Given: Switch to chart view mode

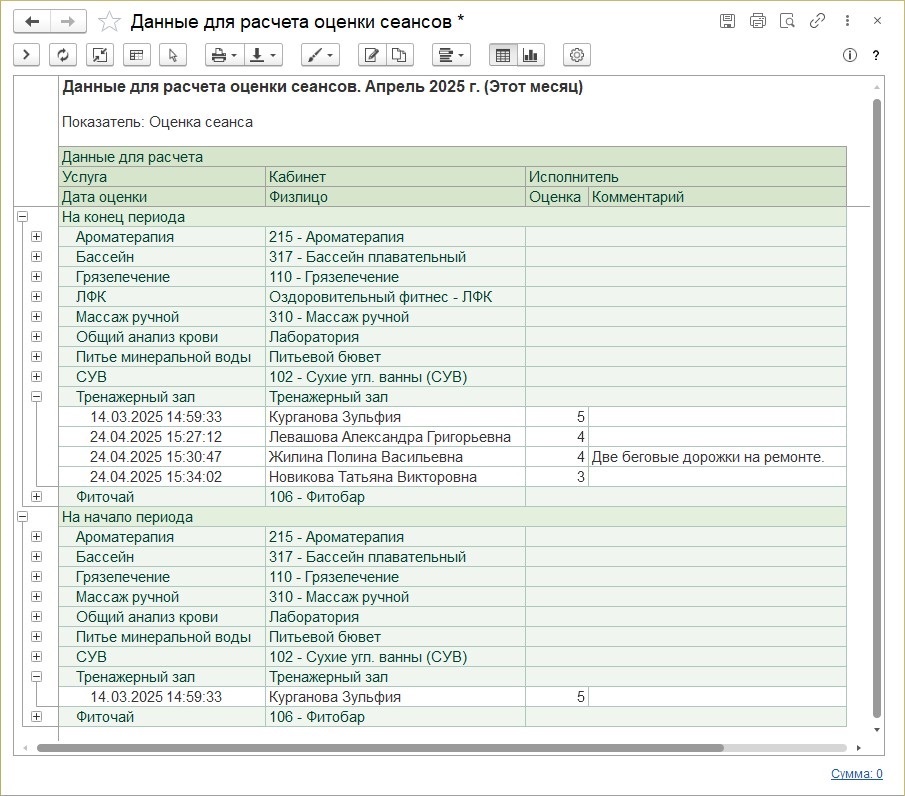Looking at the screenshot, I should [x=530, y=55].
